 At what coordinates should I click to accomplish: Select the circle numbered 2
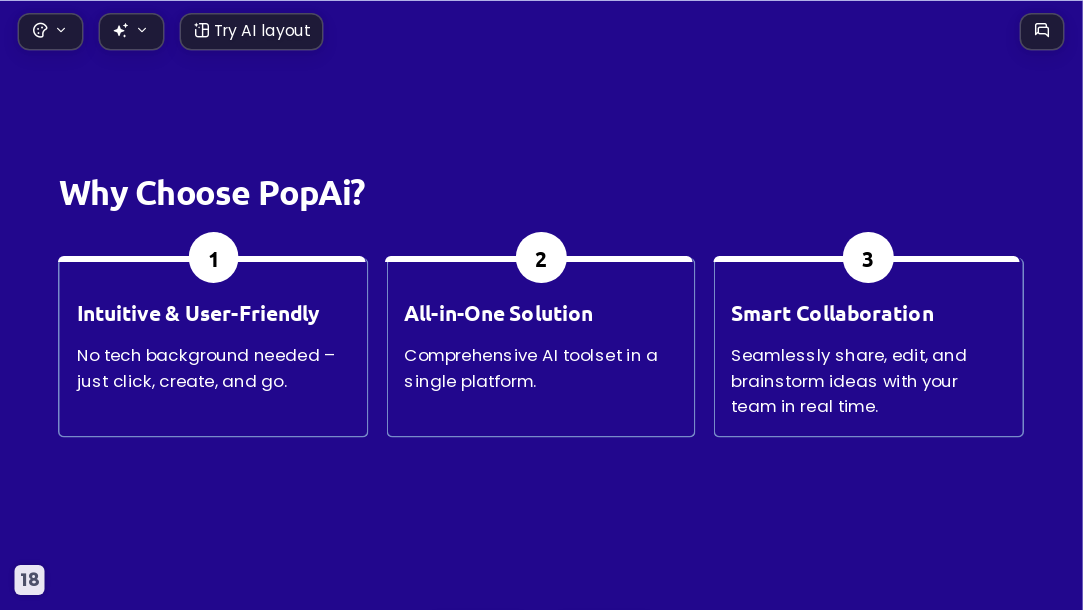[541, 258]
